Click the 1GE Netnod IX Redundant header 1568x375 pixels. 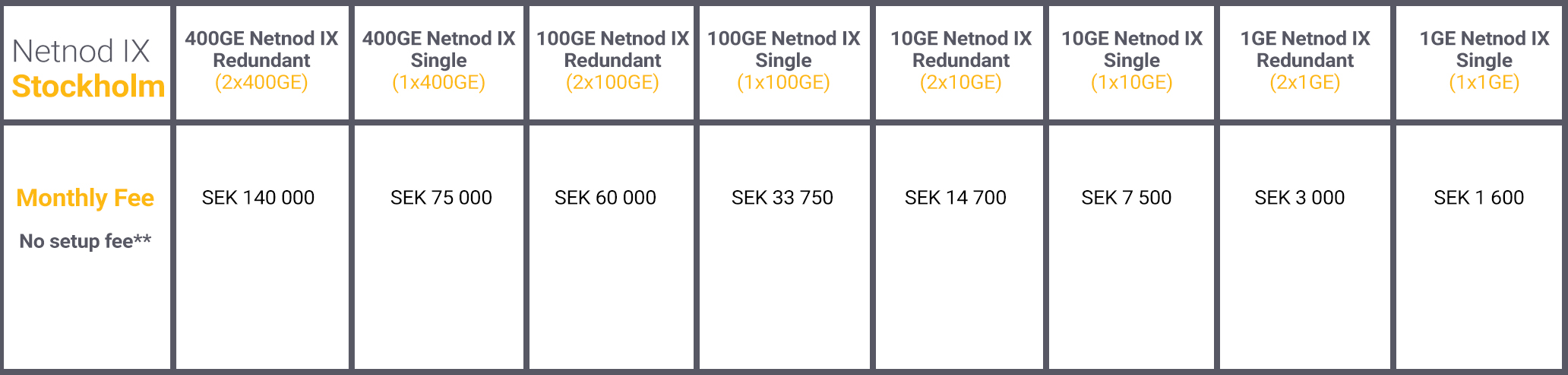pyautogui.click(x=1304, y=61)
